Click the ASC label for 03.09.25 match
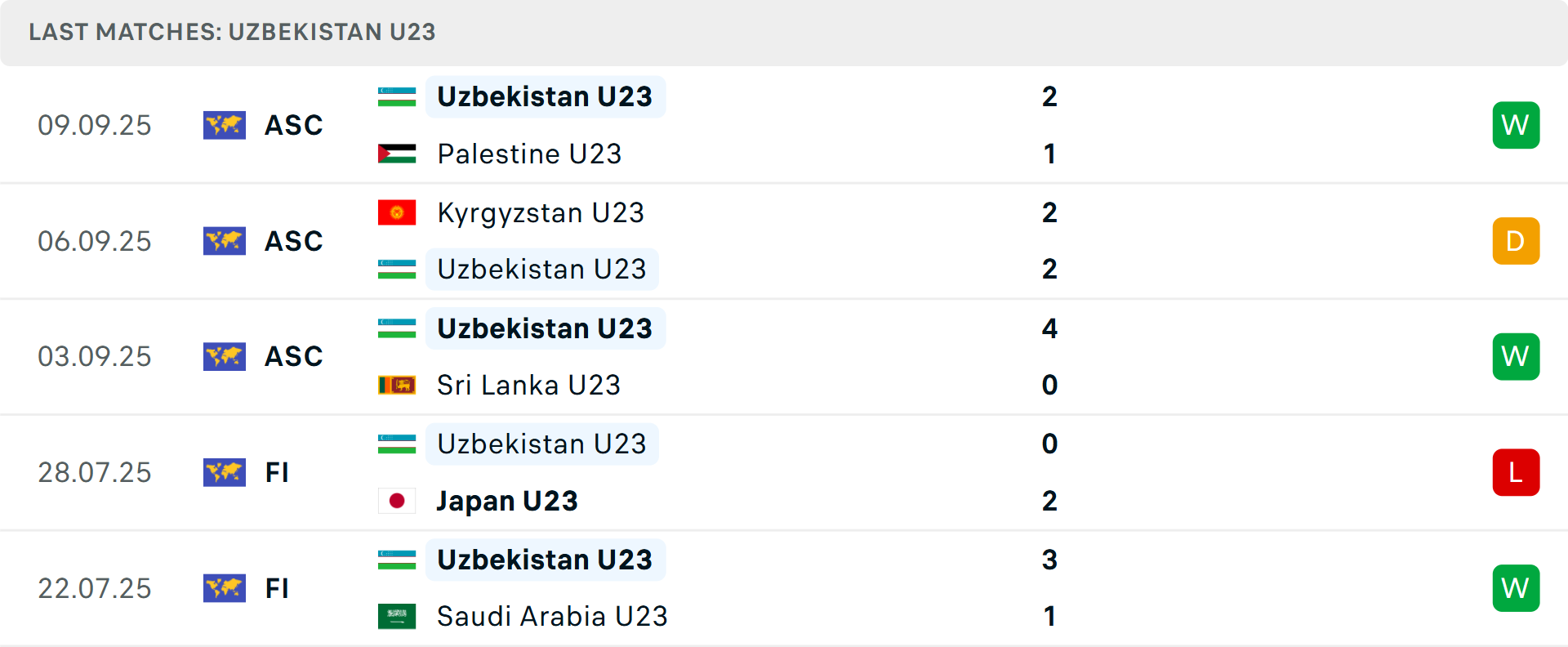The height and width of the screenshot is (647, 1568). point(294,356)
